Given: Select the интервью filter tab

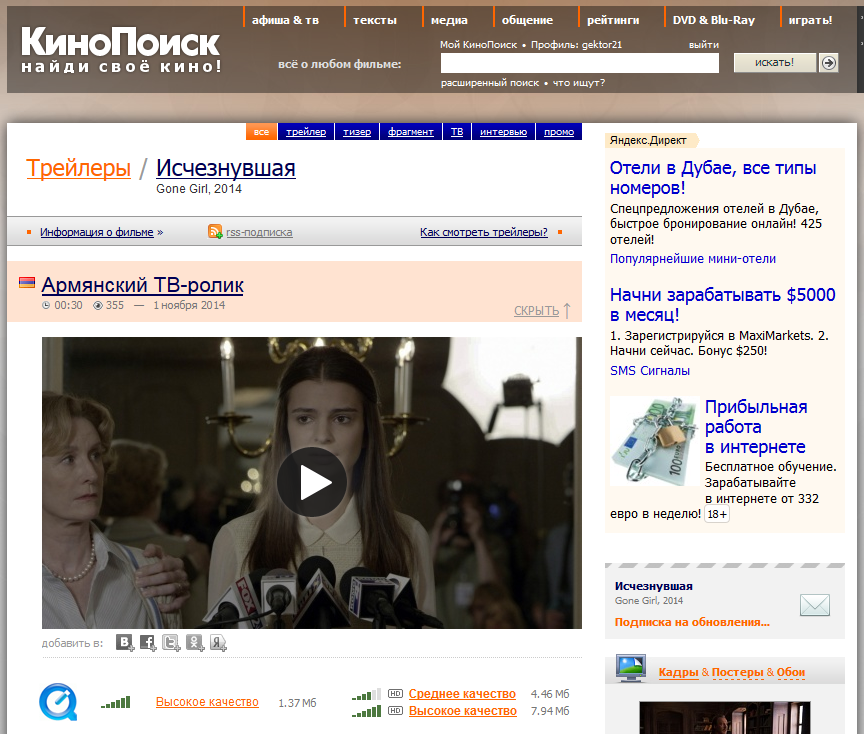Looking at the screenshot, I should (503, 132).
